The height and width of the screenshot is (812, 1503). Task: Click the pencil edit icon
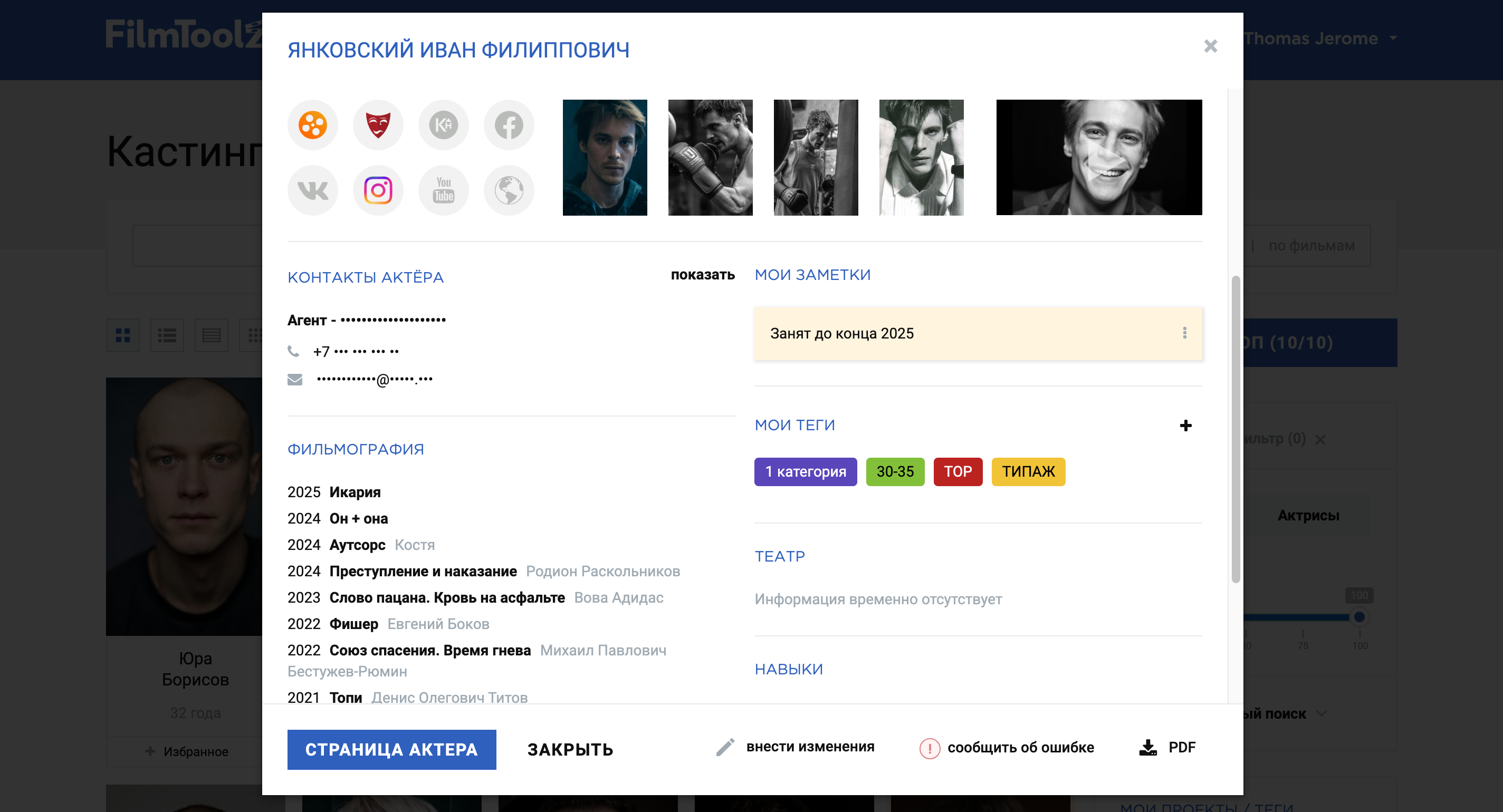pyautogui.click(x=725, y=747)
